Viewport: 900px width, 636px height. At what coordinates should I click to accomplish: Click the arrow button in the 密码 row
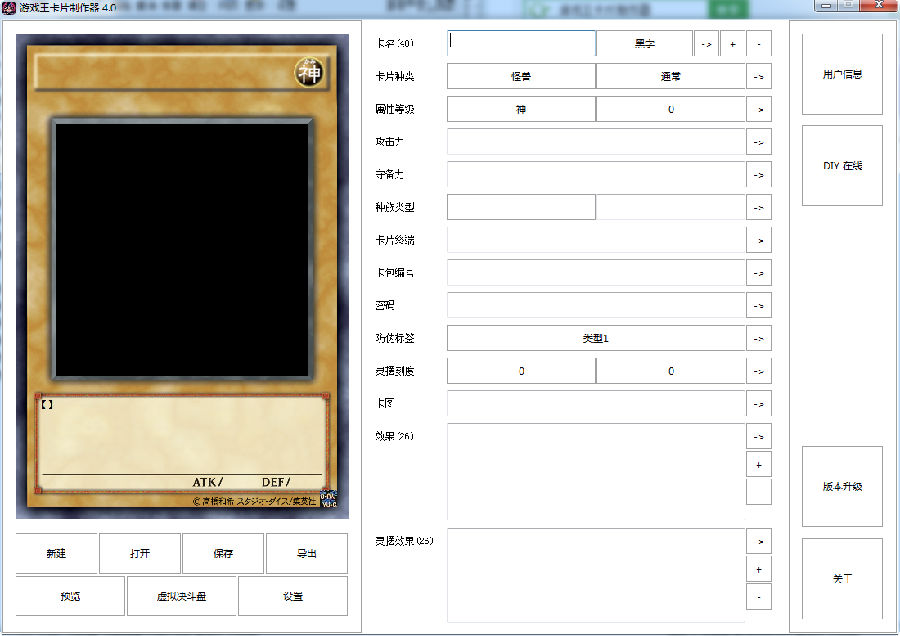759,305
